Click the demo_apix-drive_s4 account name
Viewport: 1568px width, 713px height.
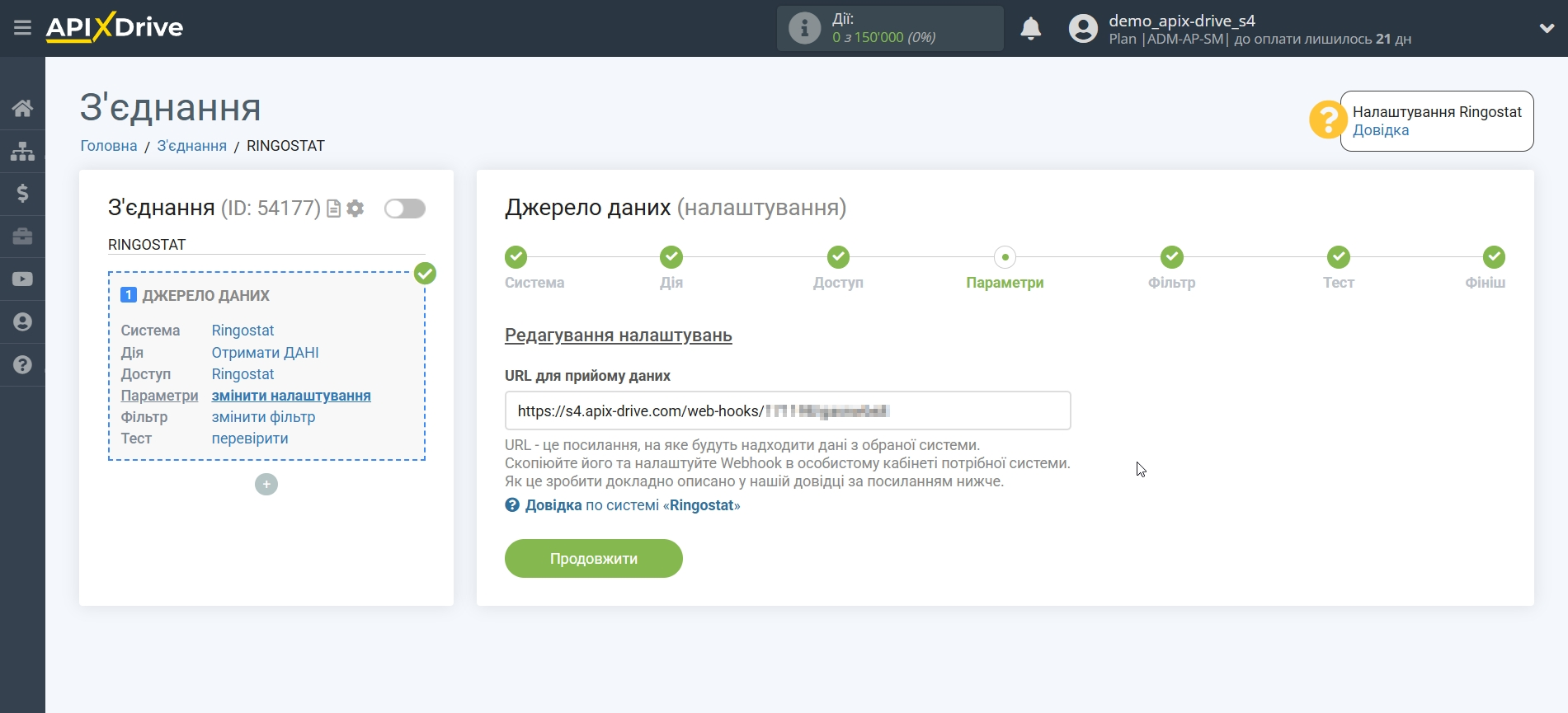pyautogui.click(x=1182, y=21)
